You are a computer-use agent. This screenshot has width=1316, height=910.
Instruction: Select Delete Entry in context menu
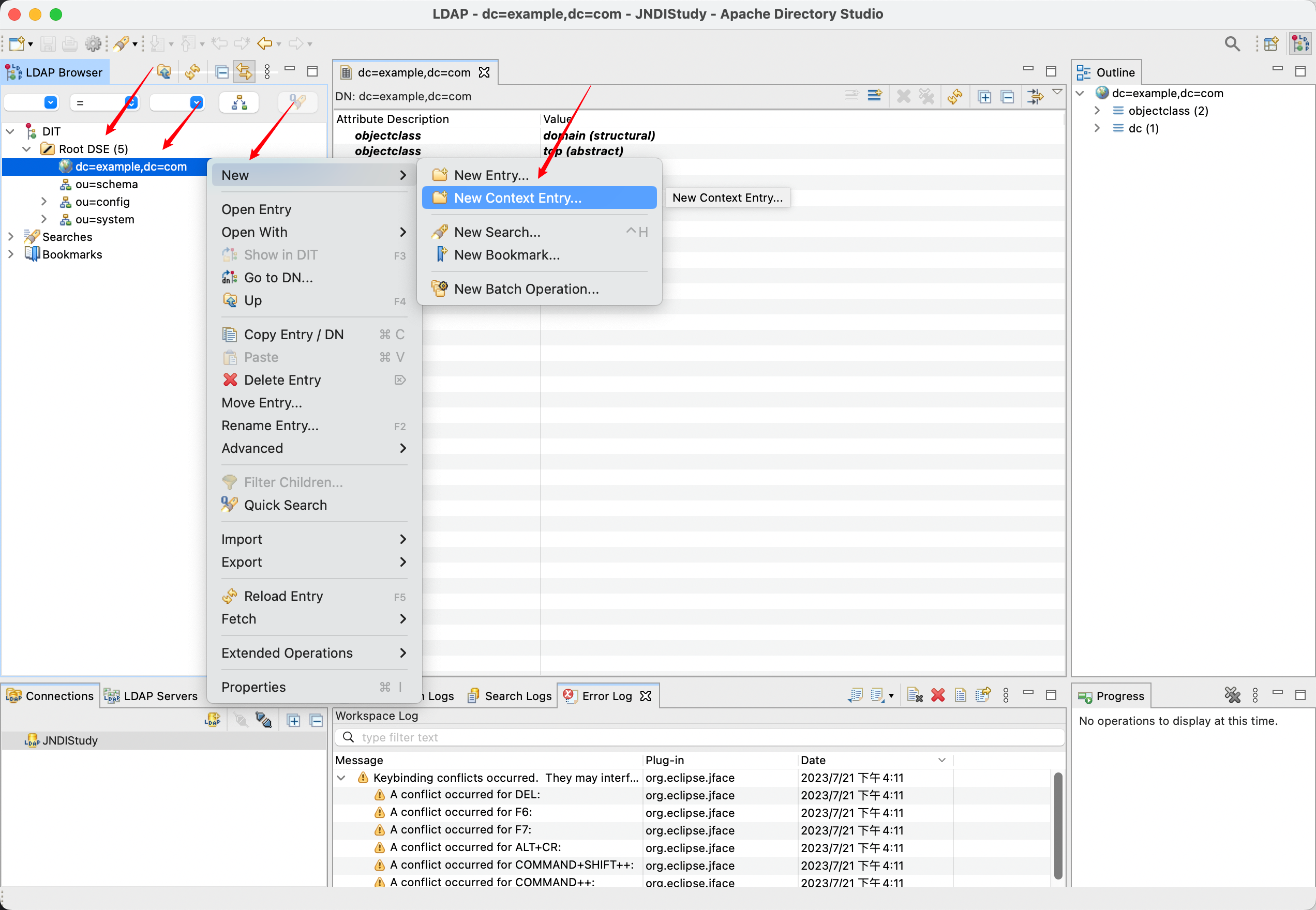coord(314,381)
